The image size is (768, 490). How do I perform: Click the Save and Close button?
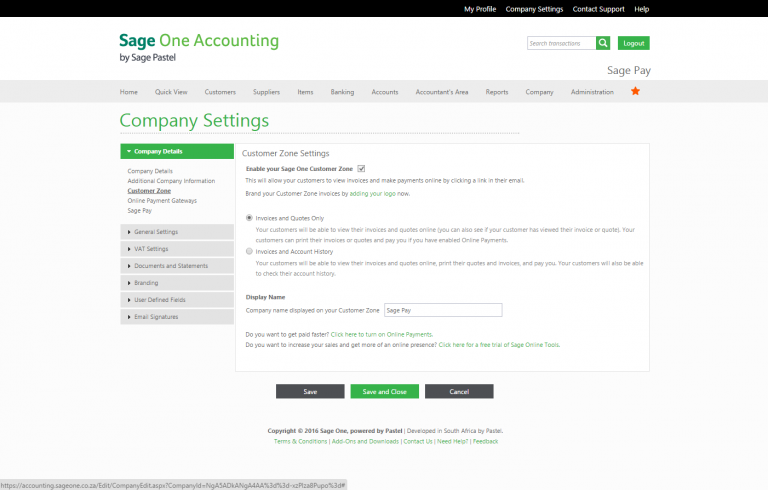(x=384, y=392)
